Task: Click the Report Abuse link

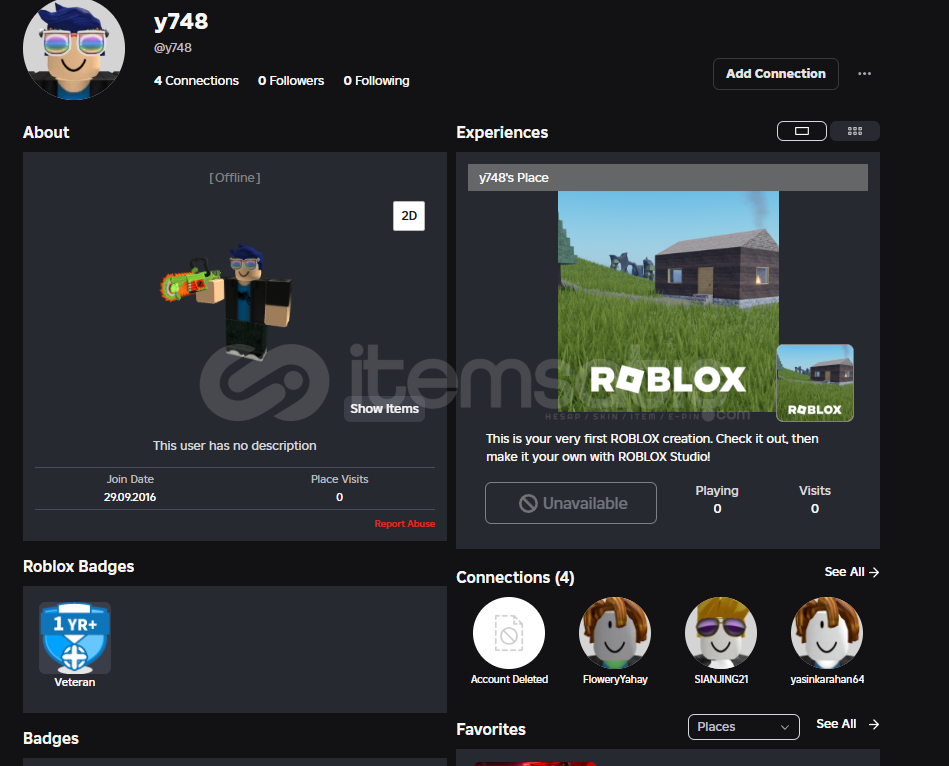Action: 404,524
